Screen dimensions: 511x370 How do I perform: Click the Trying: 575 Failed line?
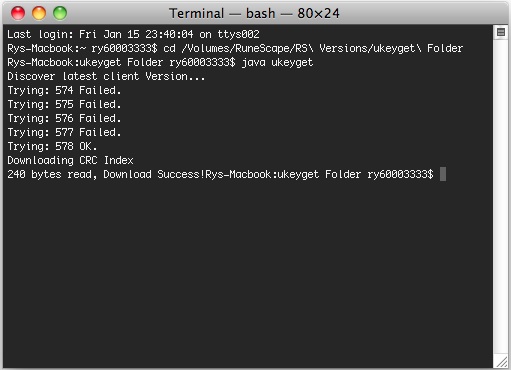[64, 105]
